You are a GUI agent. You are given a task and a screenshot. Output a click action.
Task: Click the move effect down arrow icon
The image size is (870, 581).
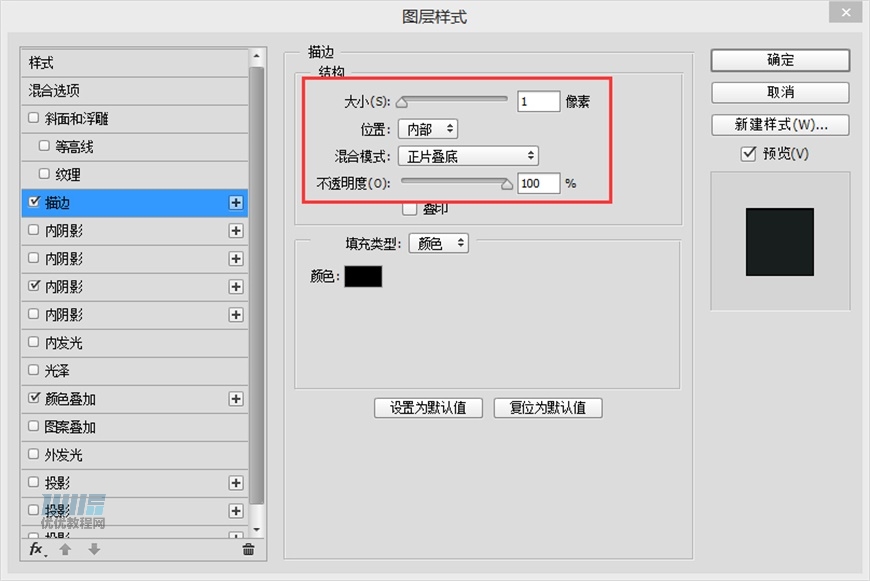pos(93,549)
